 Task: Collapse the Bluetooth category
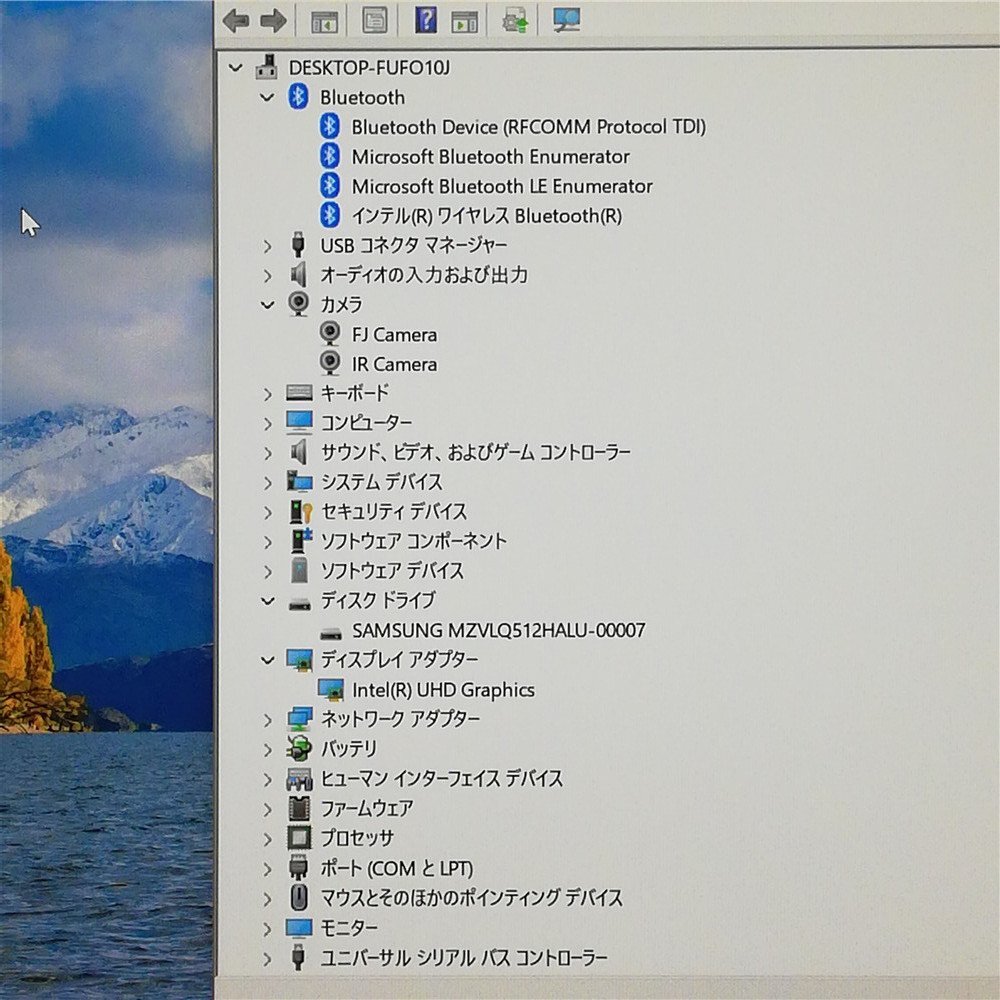268,97
